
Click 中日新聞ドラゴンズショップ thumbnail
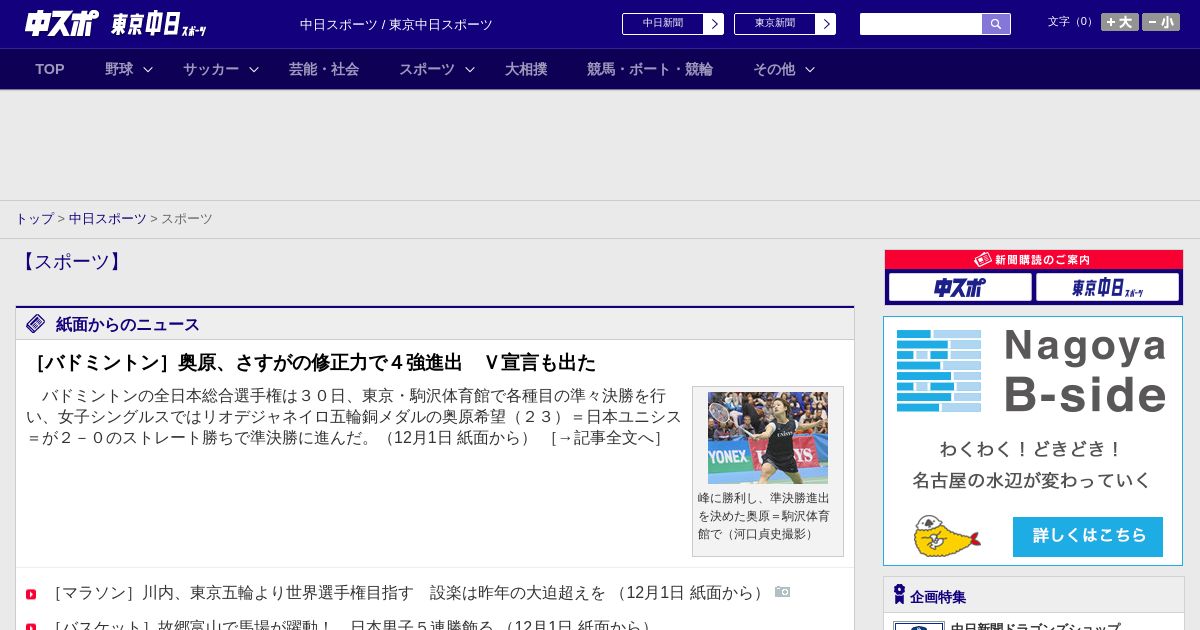click(x=918, y=626)
